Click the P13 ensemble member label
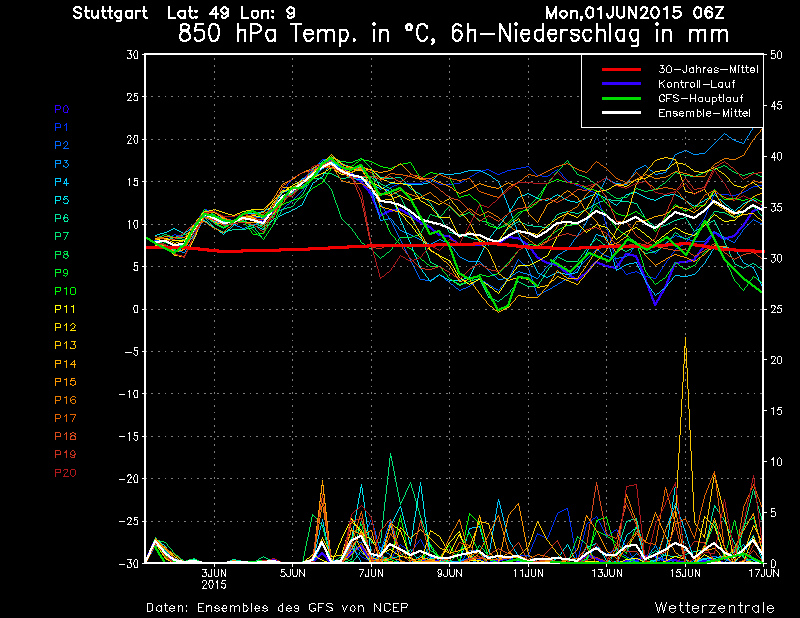Viewport: 800px width, 618px height. pyautogui.click(x=65, y=345)
